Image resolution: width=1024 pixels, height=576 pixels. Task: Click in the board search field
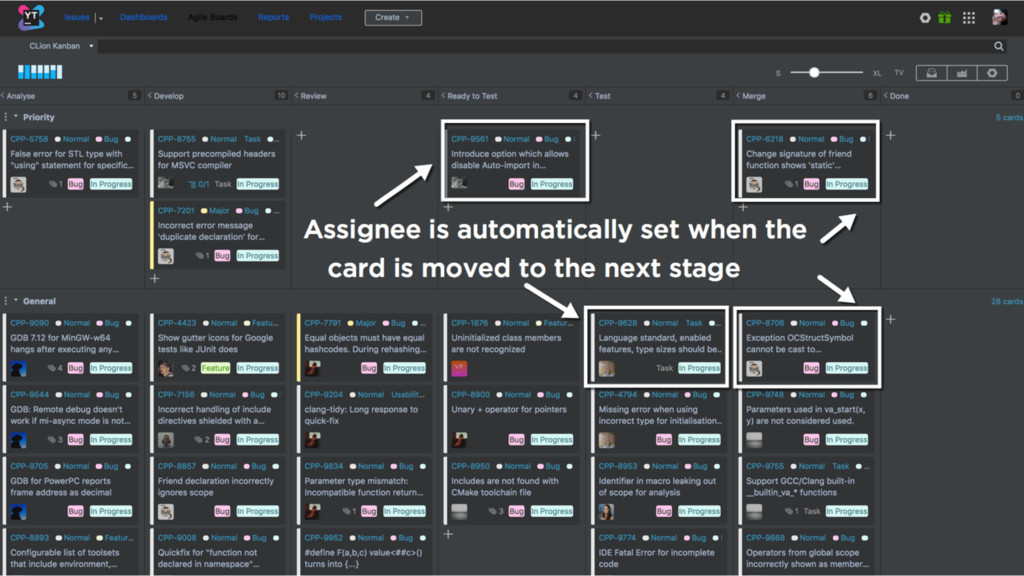(x=544, y=46)
